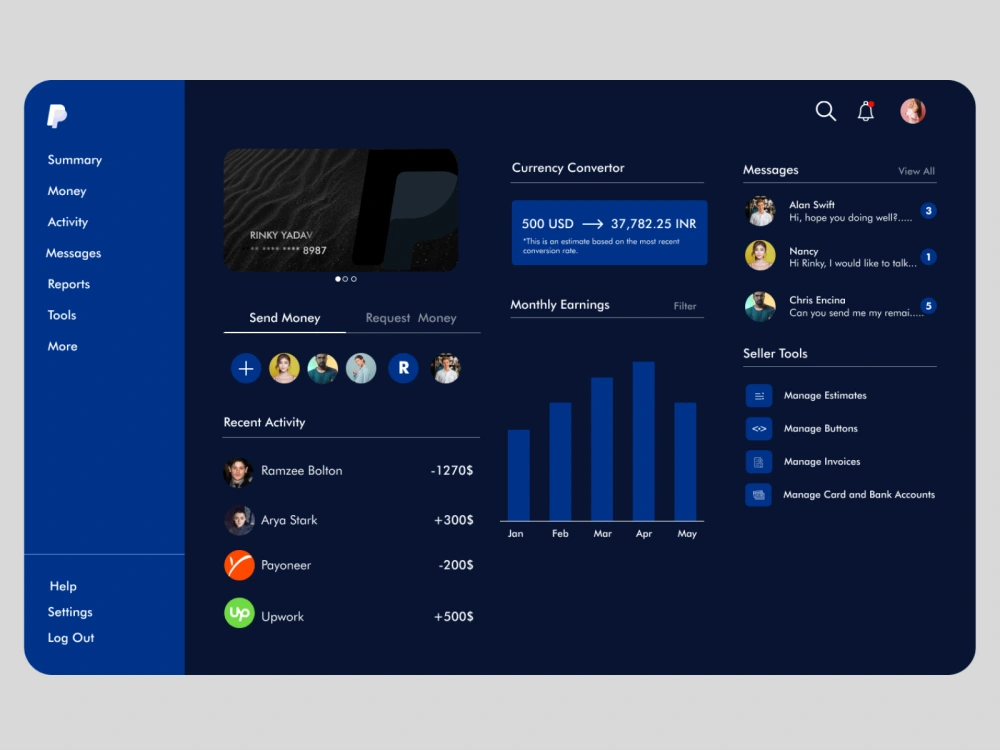Open the Monthly Earnings Filter
The image size is (1000, 750).
685,306
